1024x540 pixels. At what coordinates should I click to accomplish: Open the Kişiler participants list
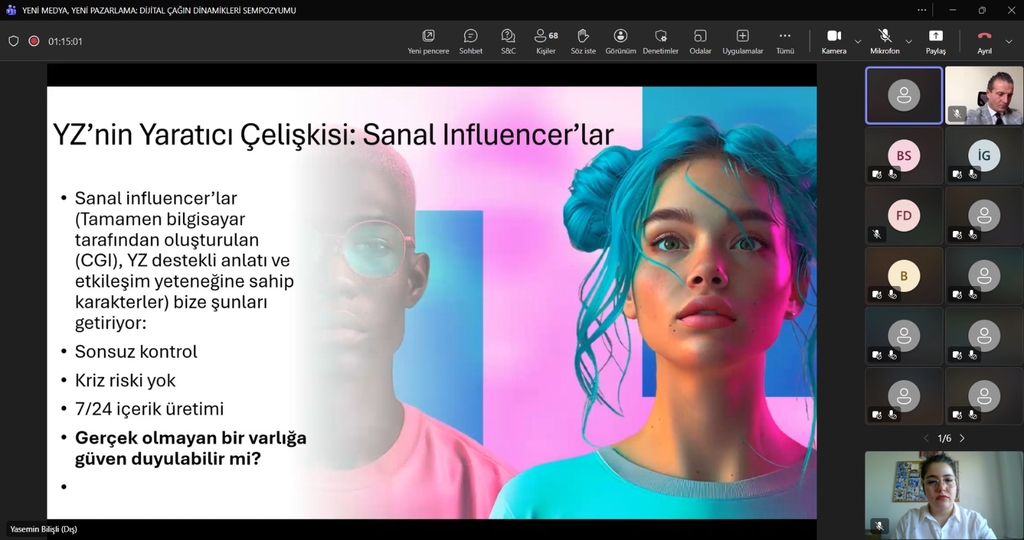coord(546,41)
